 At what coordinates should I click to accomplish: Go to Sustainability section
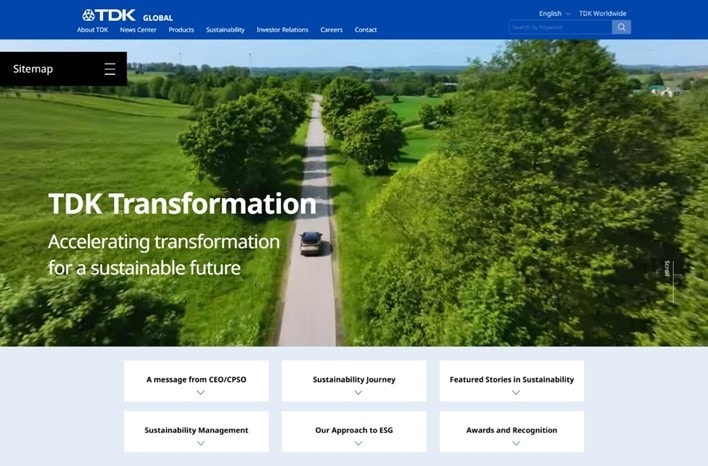(x=225, y=30)
